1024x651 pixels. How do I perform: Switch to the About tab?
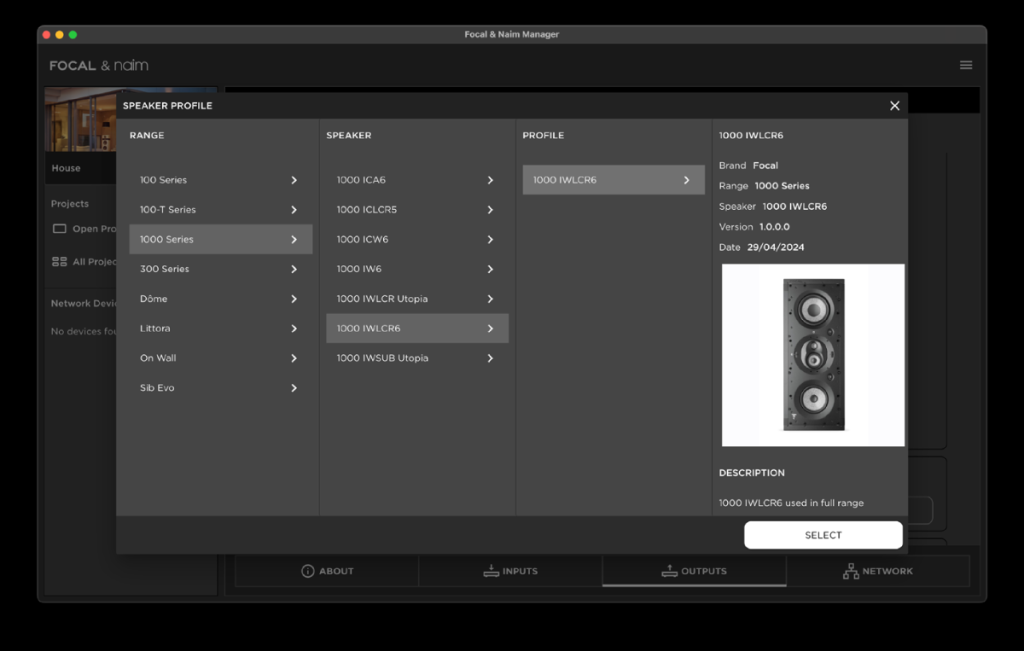327,571
